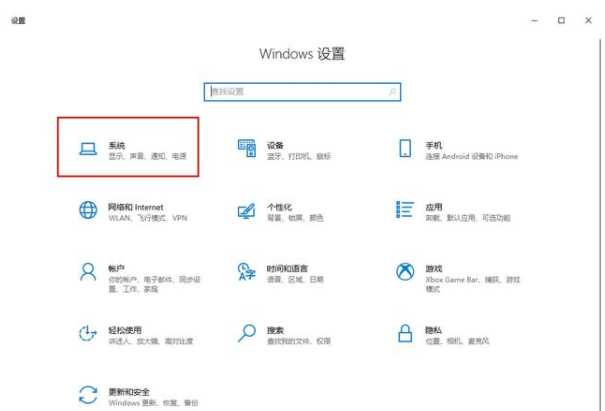Open the 设备 devices icon

pos(247,148)
